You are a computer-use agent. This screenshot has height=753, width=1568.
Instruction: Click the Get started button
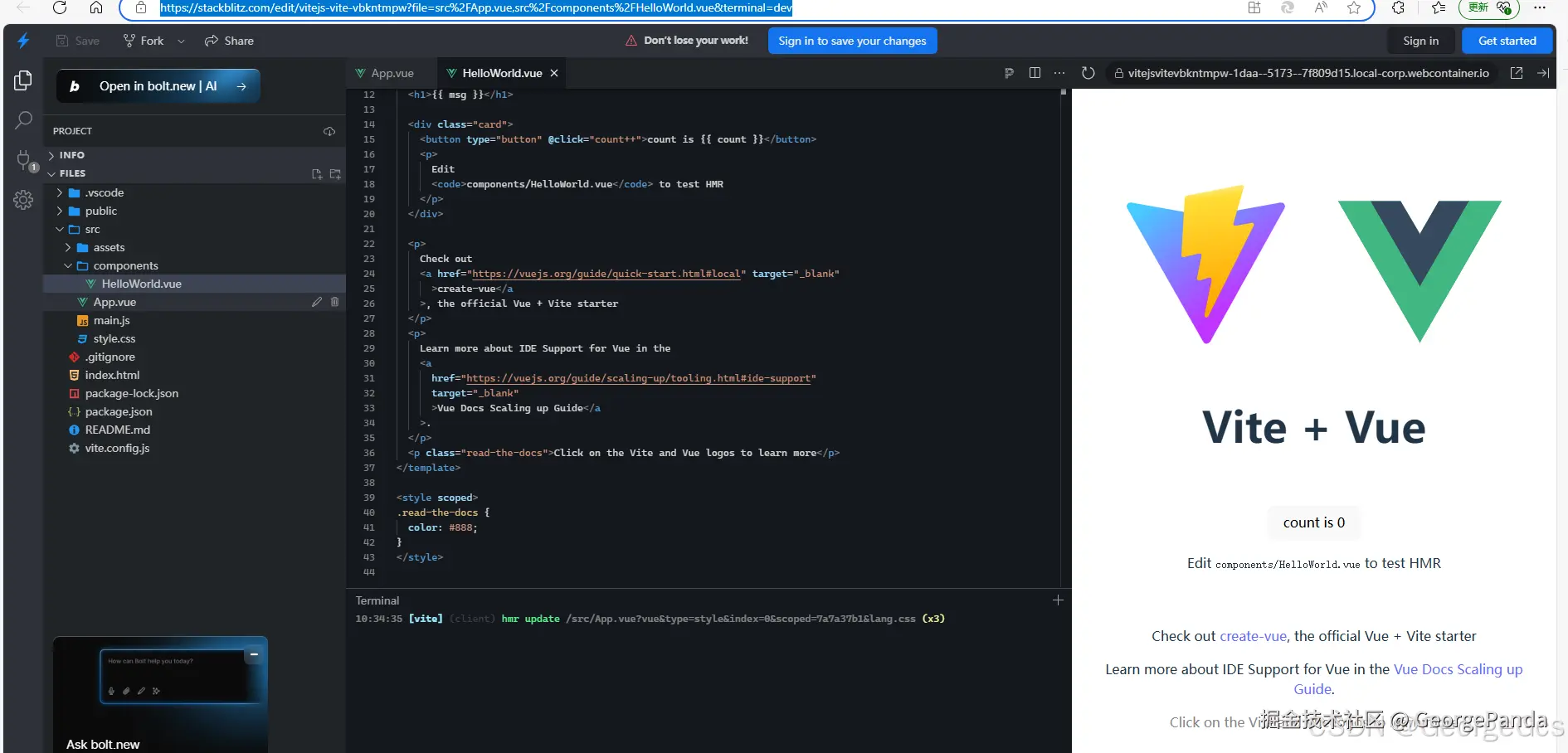[x=1507, y=41]
